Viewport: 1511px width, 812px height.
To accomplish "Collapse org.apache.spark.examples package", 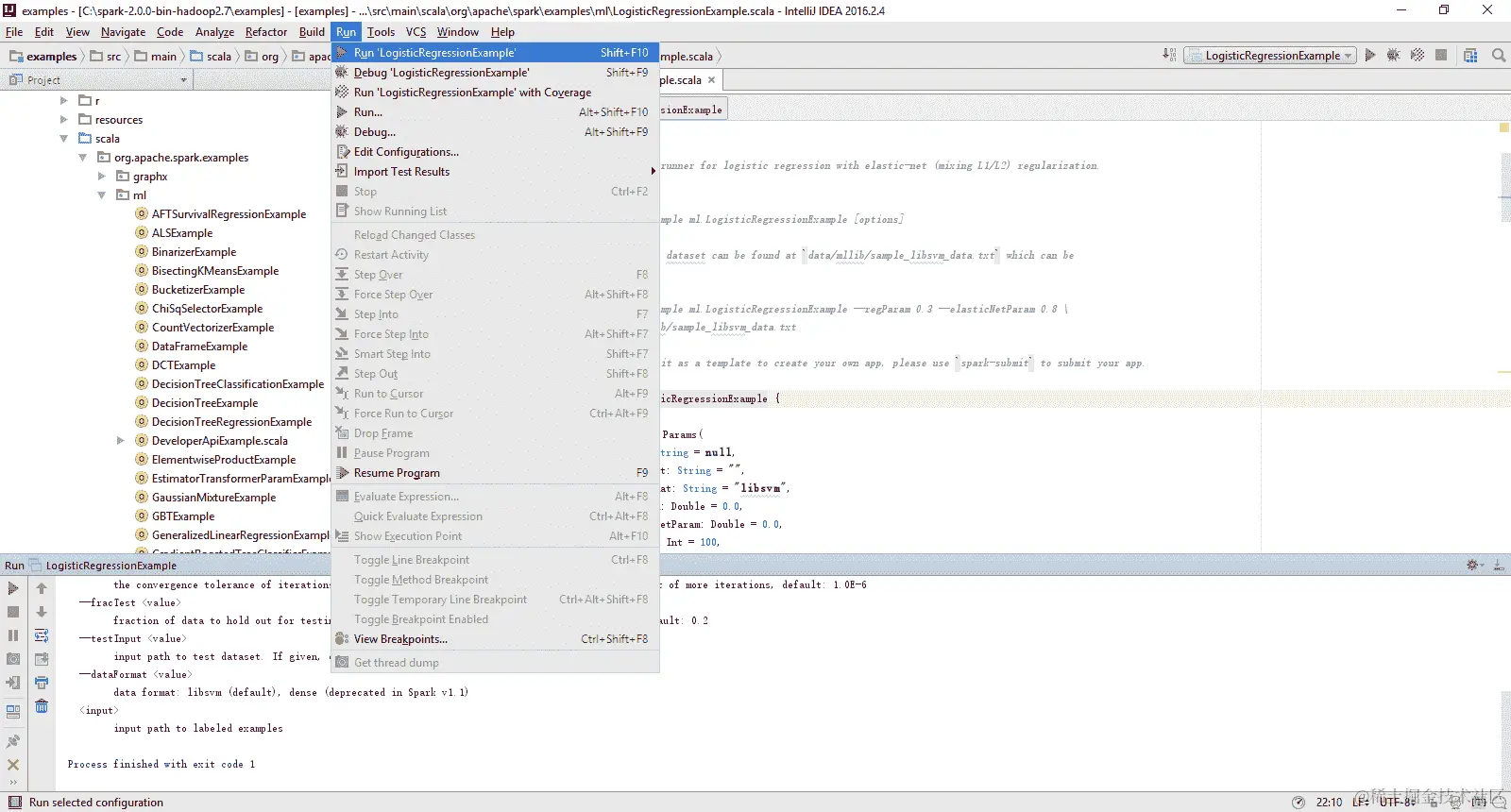I will 83,158.
